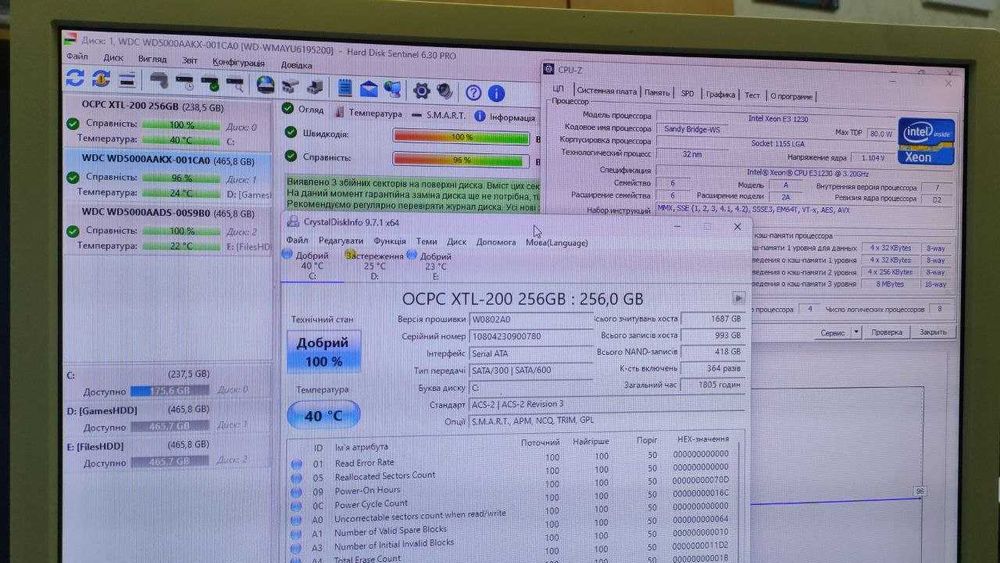
Task: Open the Звіт menu in Hard Disk Sentinel
Action: [x=189, y=61]
